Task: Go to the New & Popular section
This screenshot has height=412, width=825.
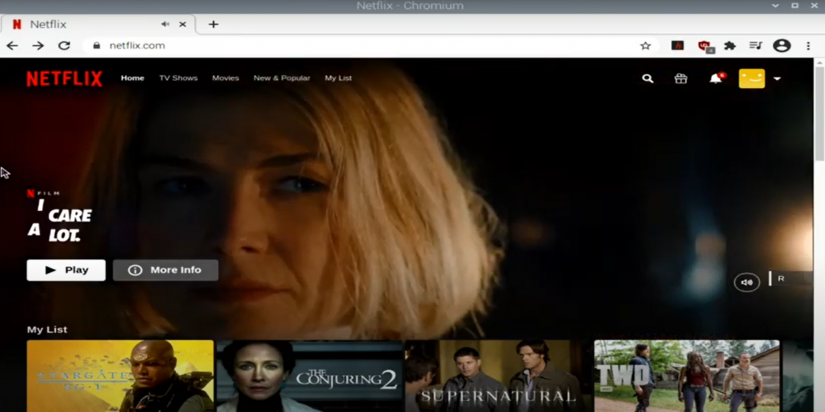Action: click(x=281, y=78)
